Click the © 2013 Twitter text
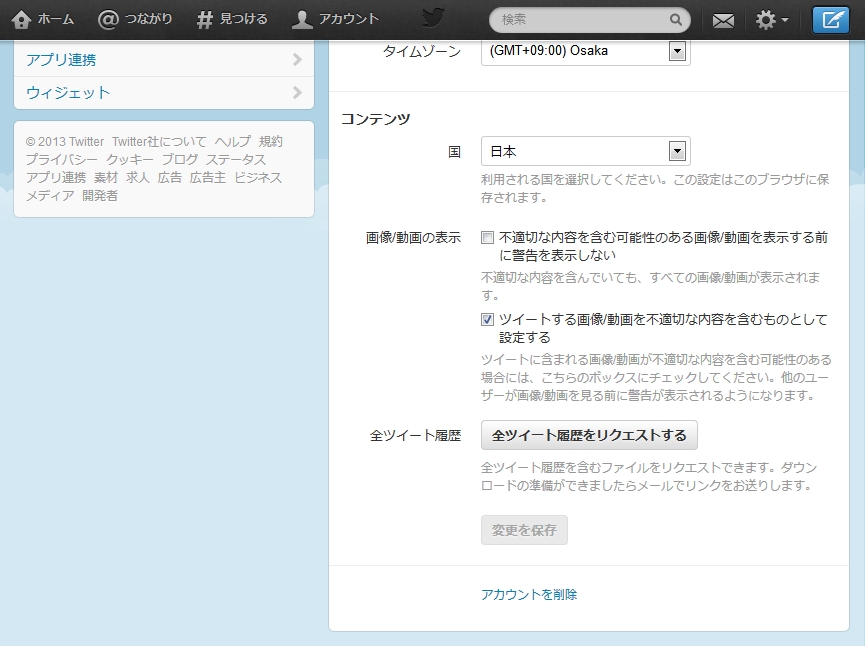The width and height of the screenshot is (865, 646). coord(65,142)
